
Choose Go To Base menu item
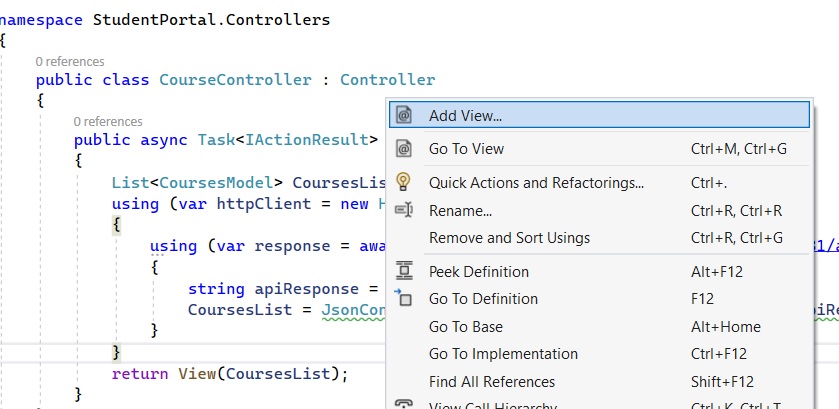(599, 327)
